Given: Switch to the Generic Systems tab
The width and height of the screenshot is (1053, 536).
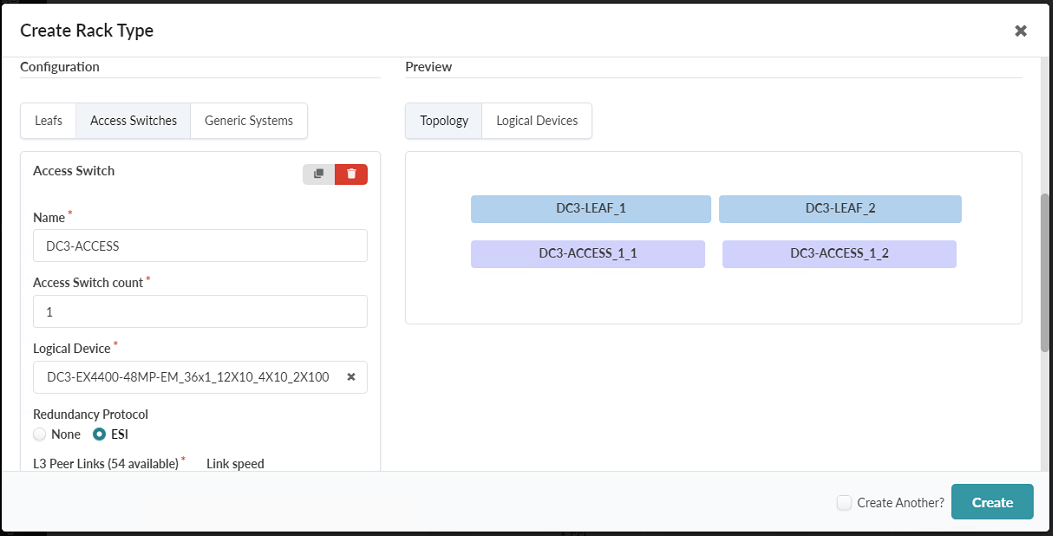Looking at the screenshot, I should tap(249, 121).
